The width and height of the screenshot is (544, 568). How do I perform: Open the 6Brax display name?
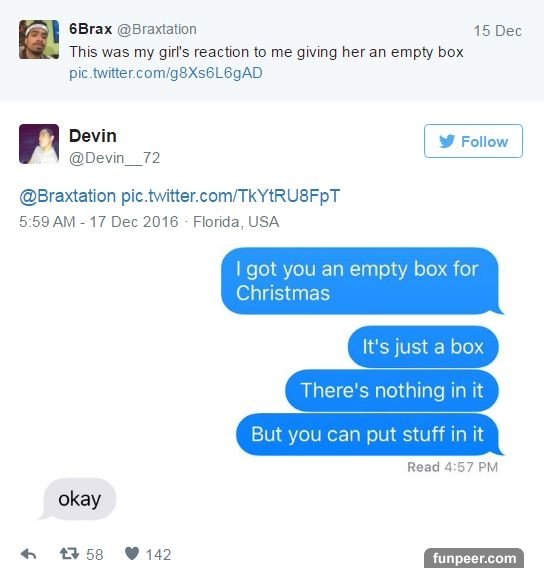click(91, 29)
